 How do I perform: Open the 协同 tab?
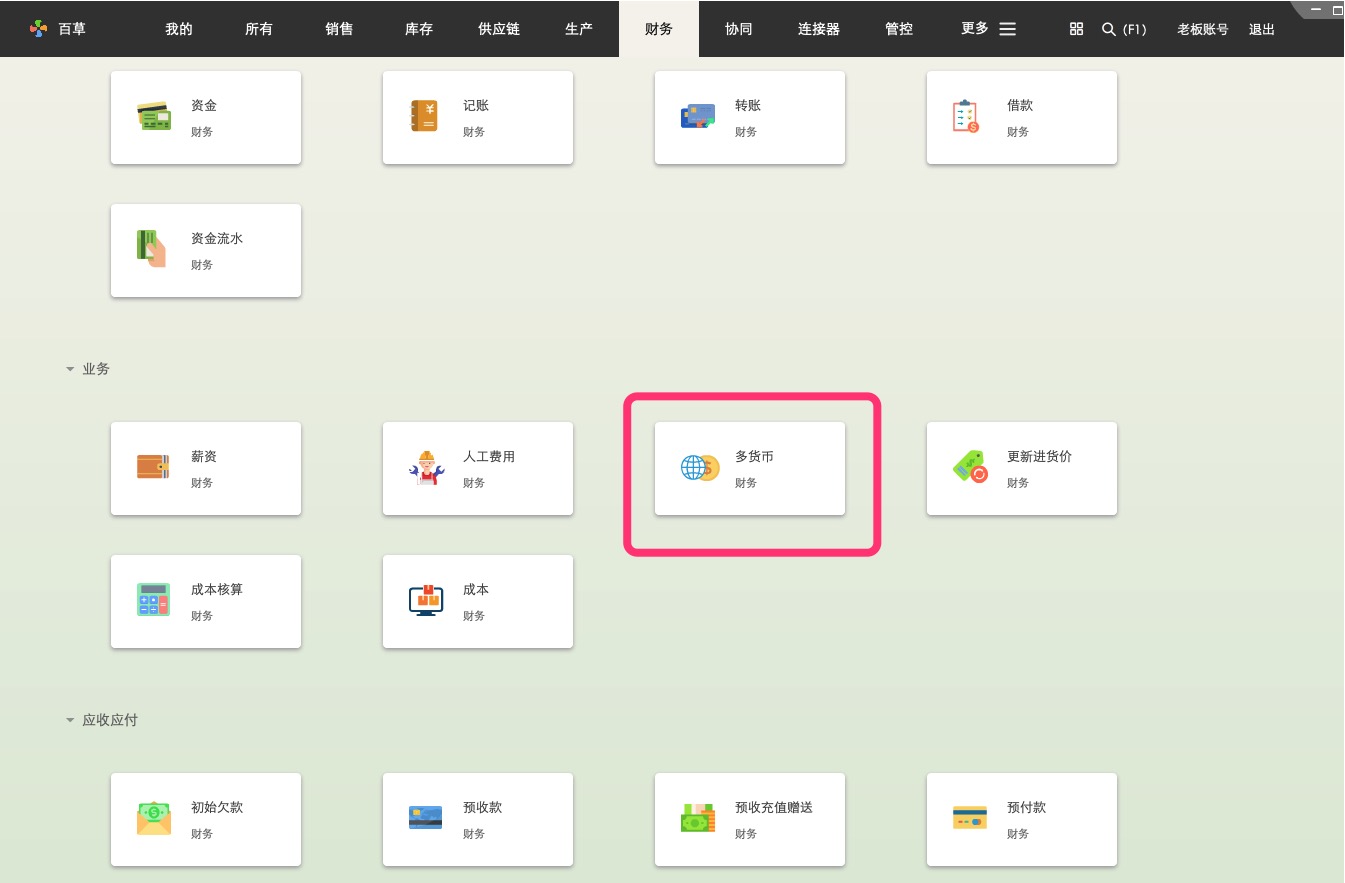coord(739,29)
